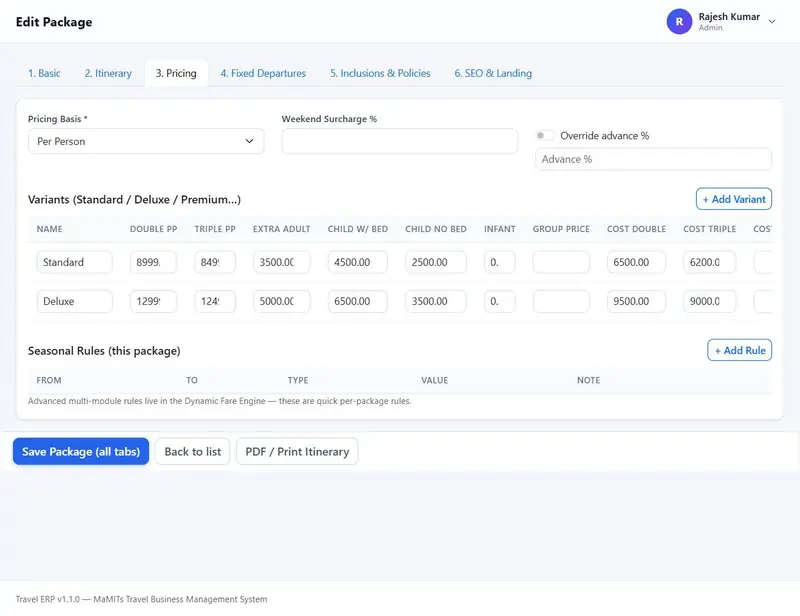Click Standard row Cost Triple field
The height and width of the screenshot is (616, 800).
point(710,262)
